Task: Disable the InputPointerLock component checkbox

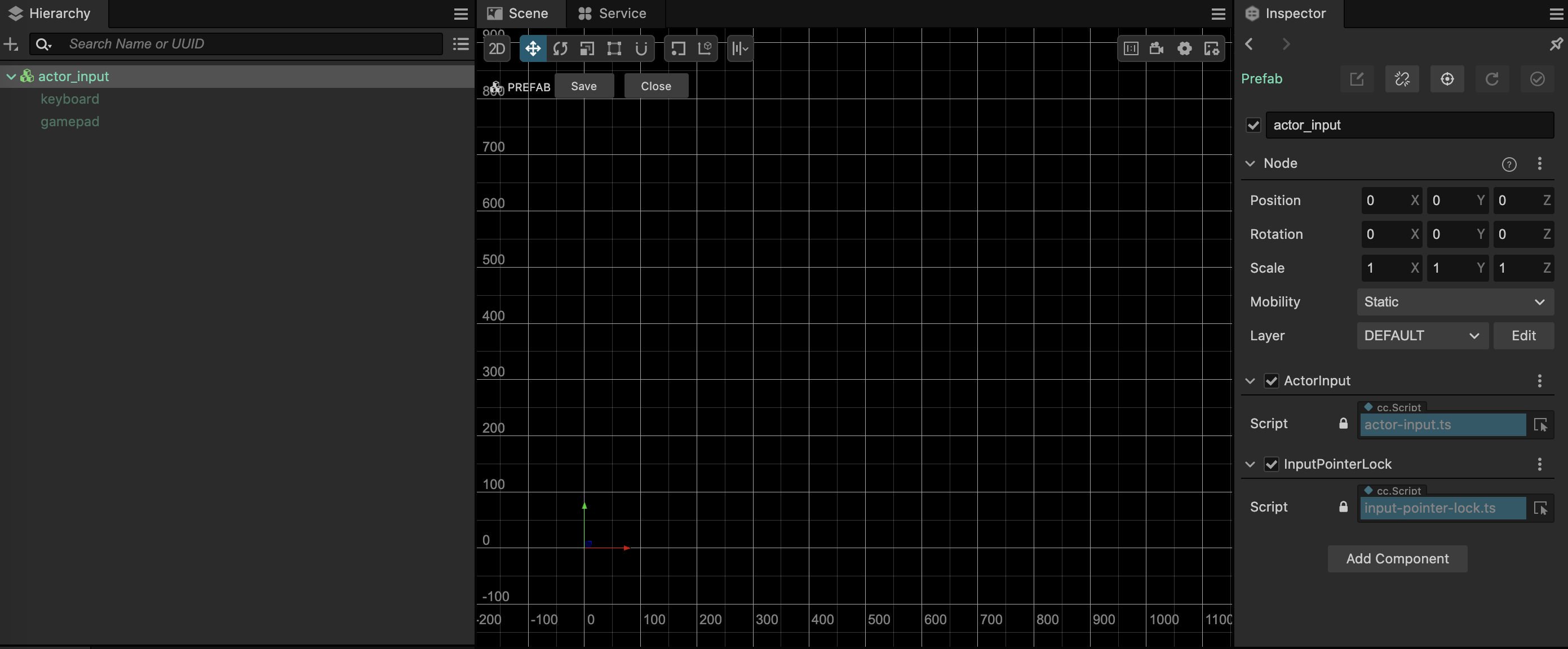Action: click(1271, 464)
